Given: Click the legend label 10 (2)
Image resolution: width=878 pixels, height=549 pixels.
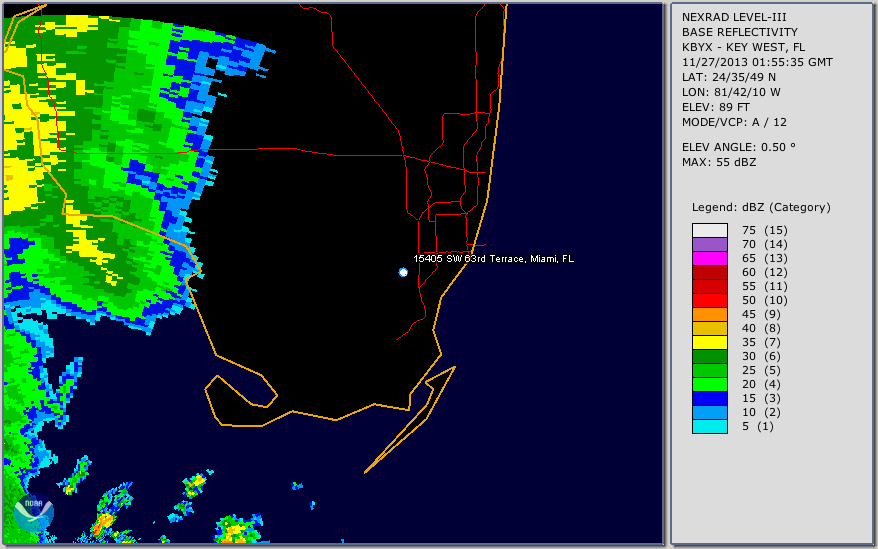Looking at the screenshot, I should click(x=762, y=412).
